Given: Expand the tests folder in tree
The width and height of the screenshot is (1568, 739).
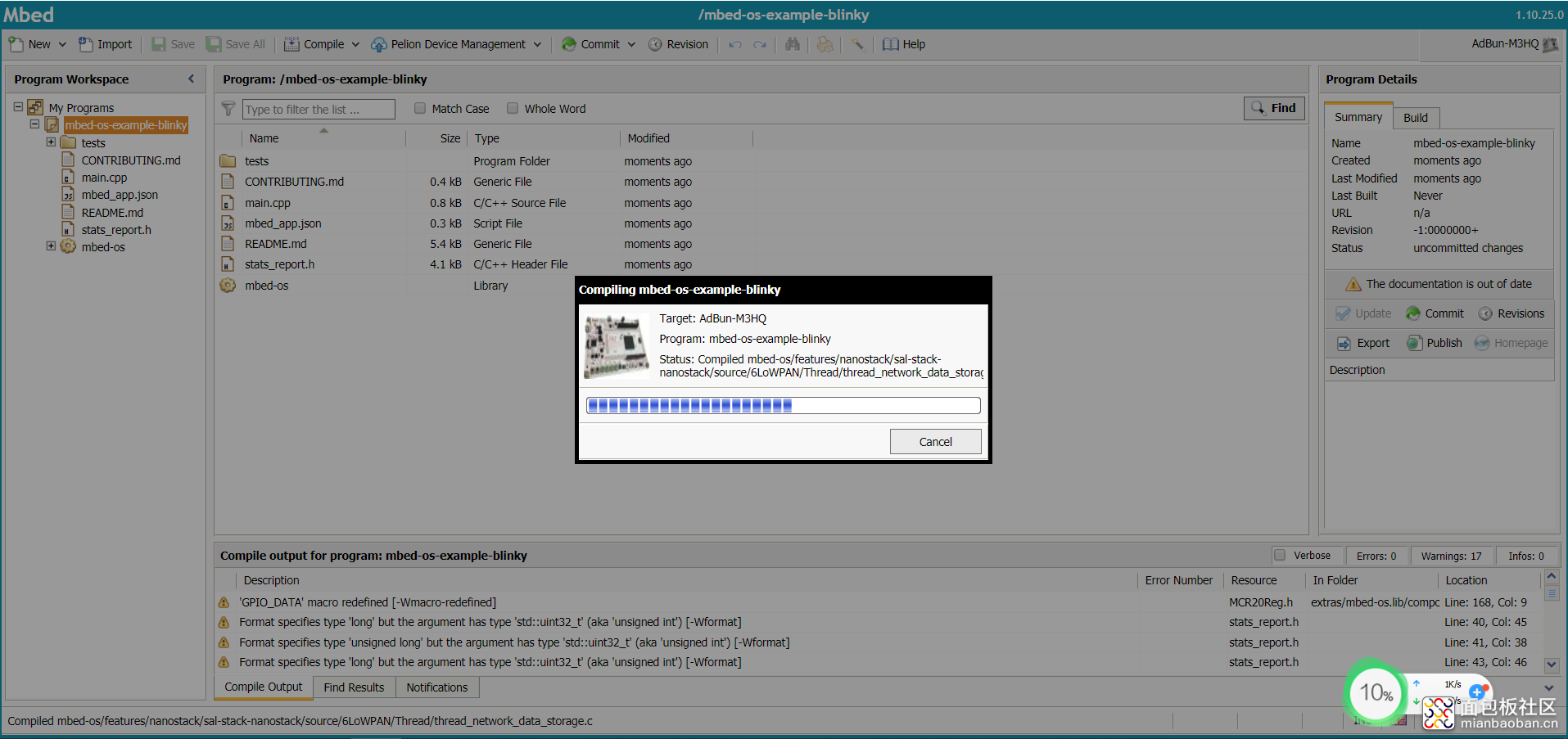Looking at the screenshot, I should tap(51, 142).
